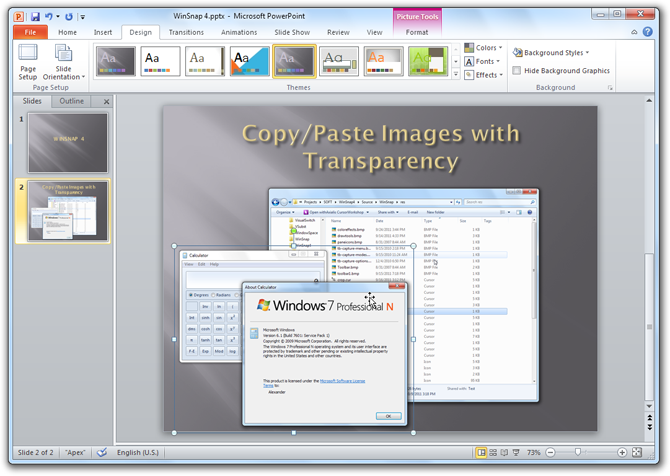Click the spell check icon in status bar

(x=102, y=452)
